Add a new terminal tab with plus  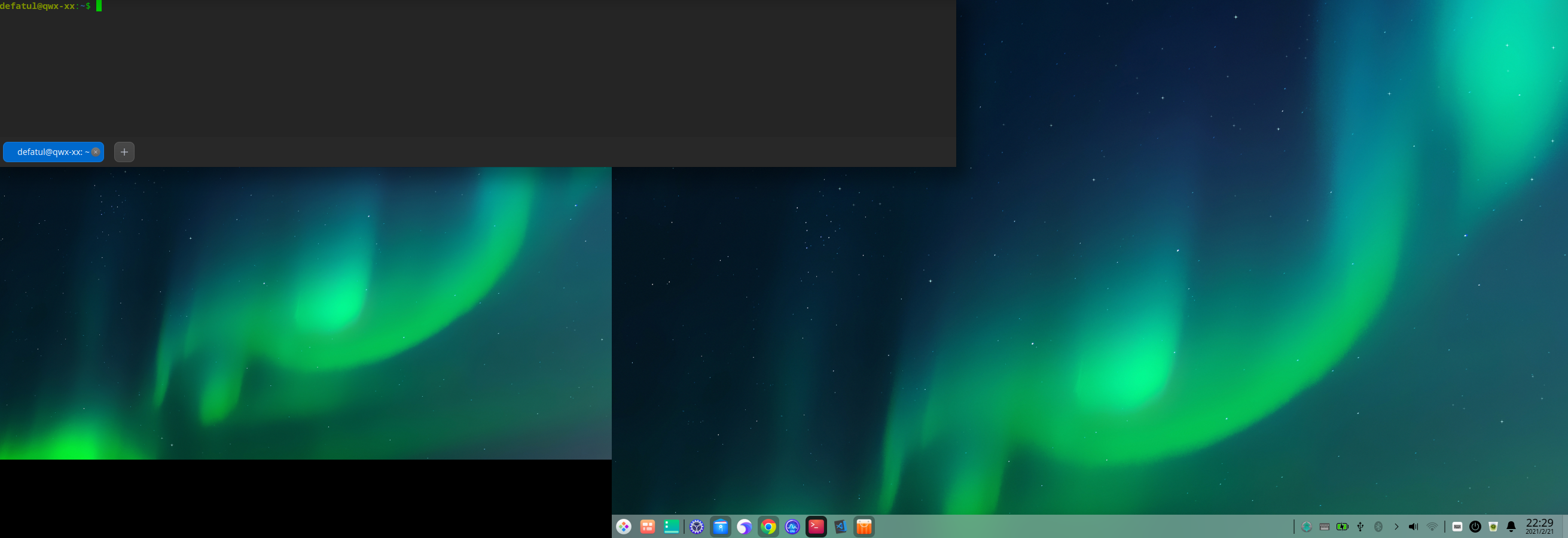[x=124, y=152]
